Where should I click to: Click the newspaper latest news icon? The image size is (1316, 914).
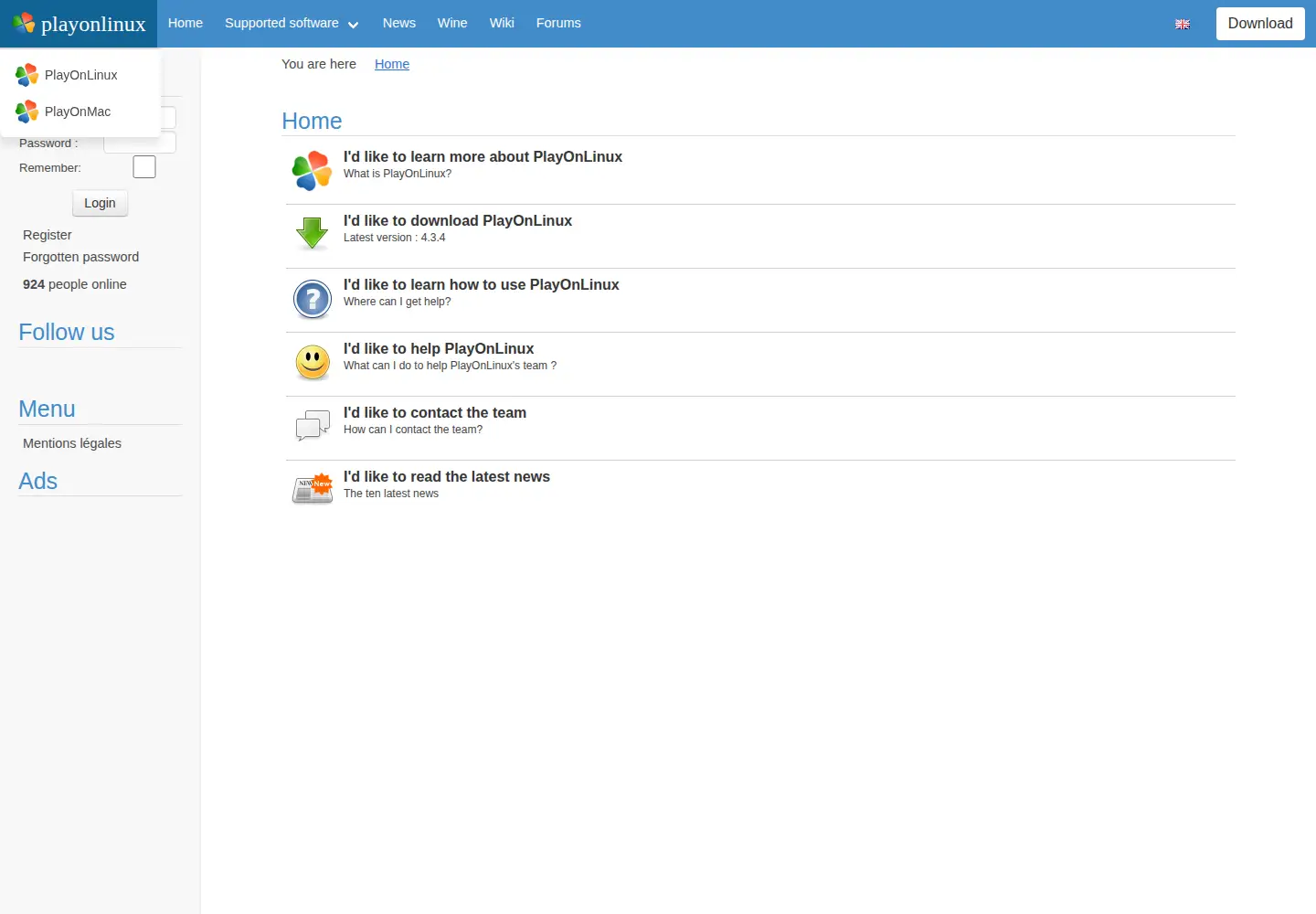tap(313, 489)
